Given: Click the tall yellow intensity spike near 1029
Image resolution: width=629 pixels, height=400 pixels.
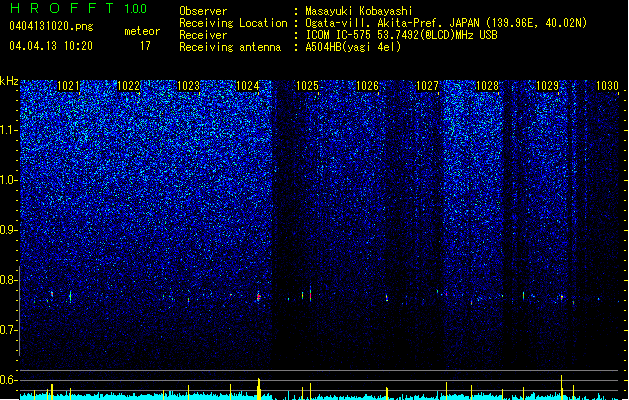Looking at the screenshot, I should 562,387.
